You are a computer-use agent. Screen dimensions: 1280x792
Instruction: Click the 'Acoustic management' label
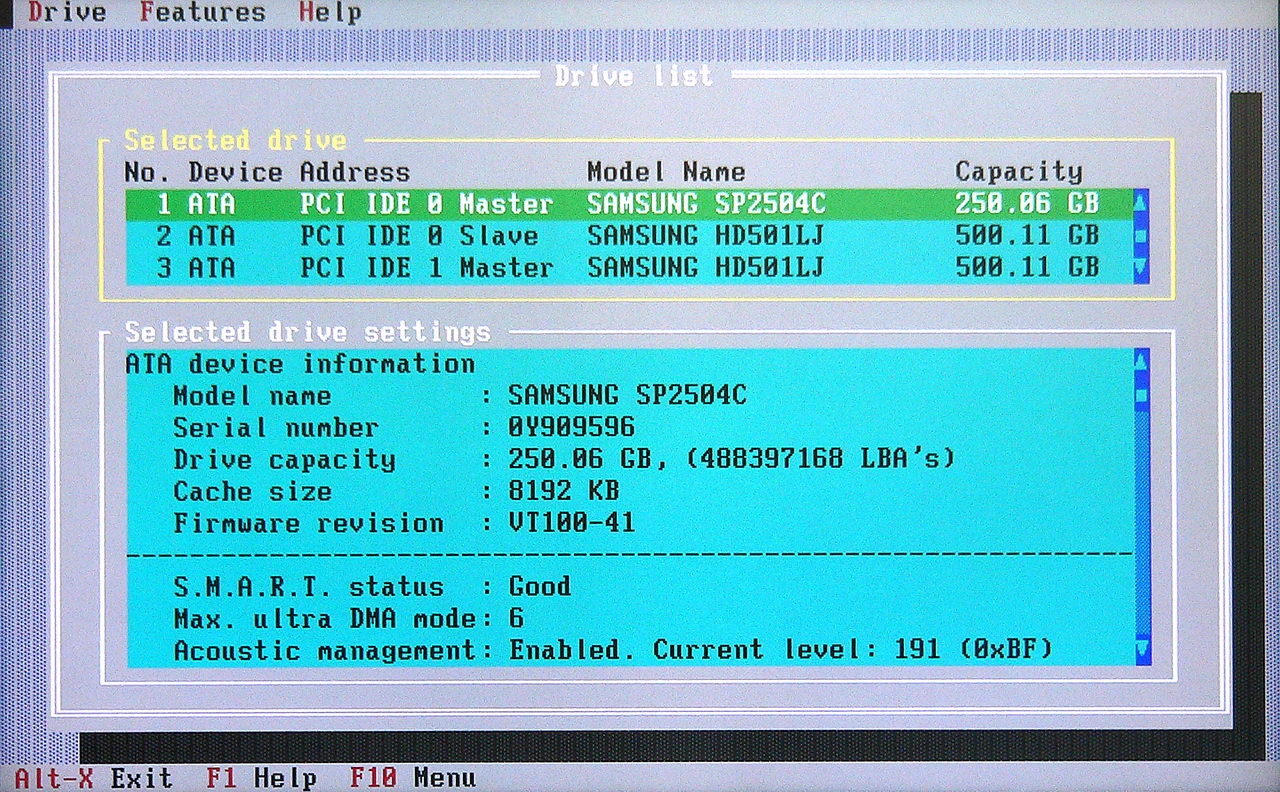324,651
